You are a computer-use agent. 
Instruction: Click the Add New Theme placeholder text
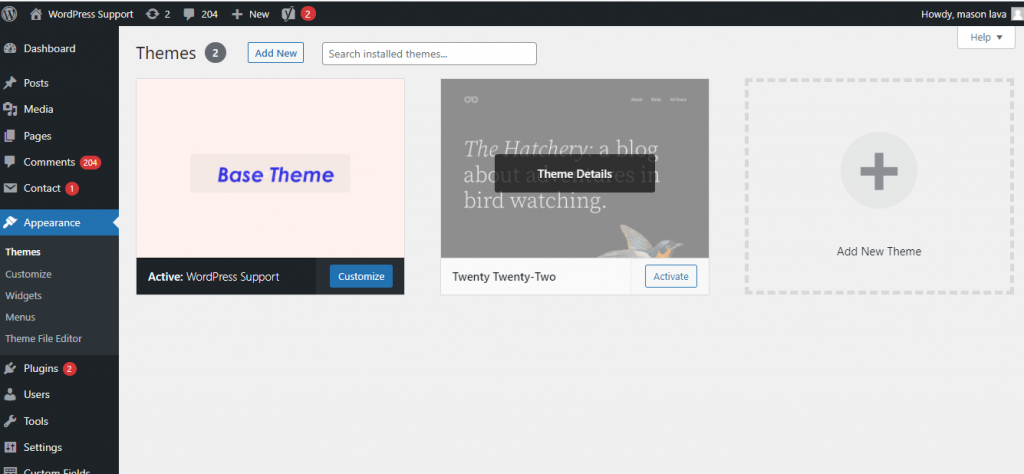coord(879,251)
